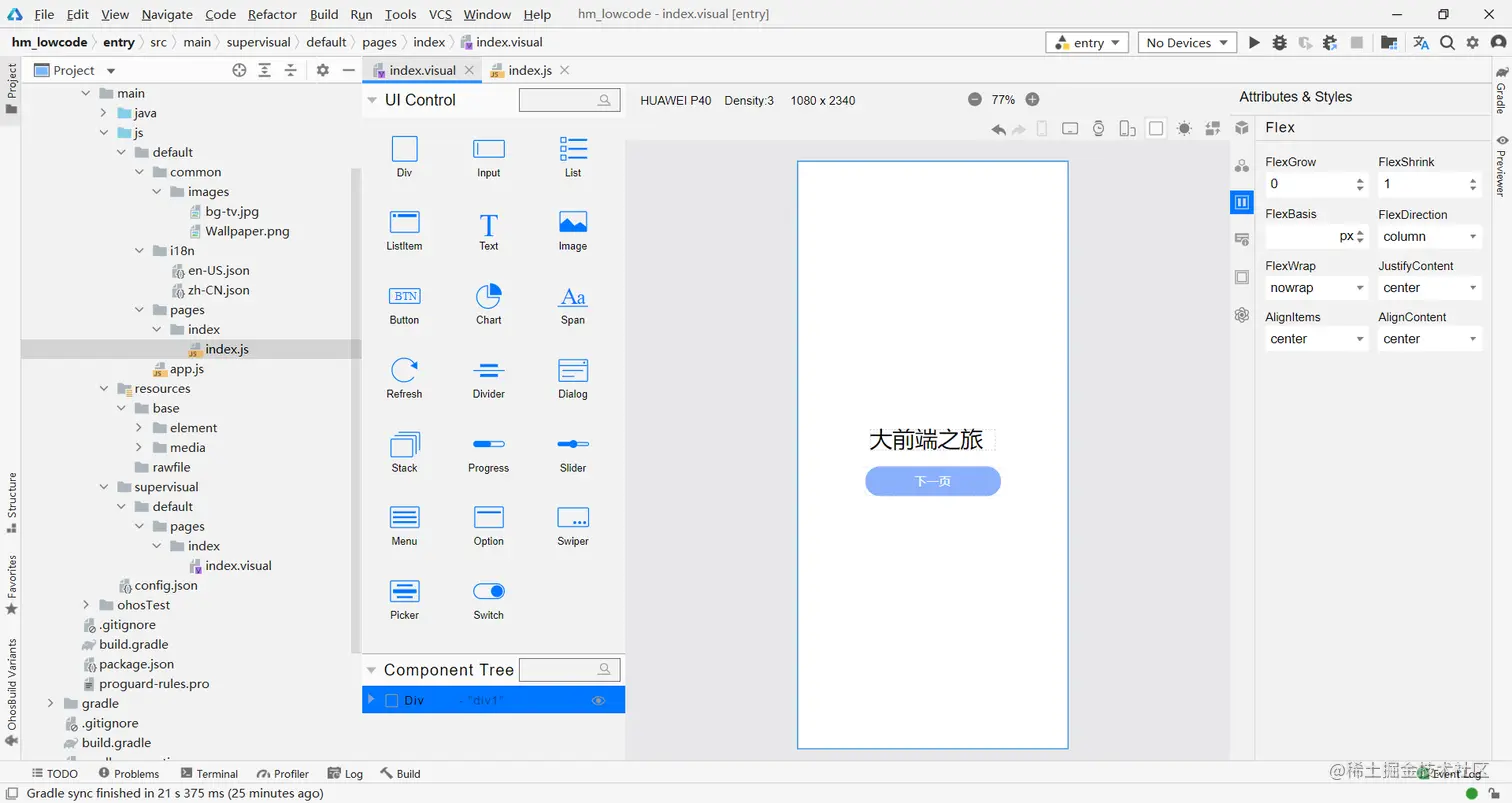Pick the Stack control icon

404,444
